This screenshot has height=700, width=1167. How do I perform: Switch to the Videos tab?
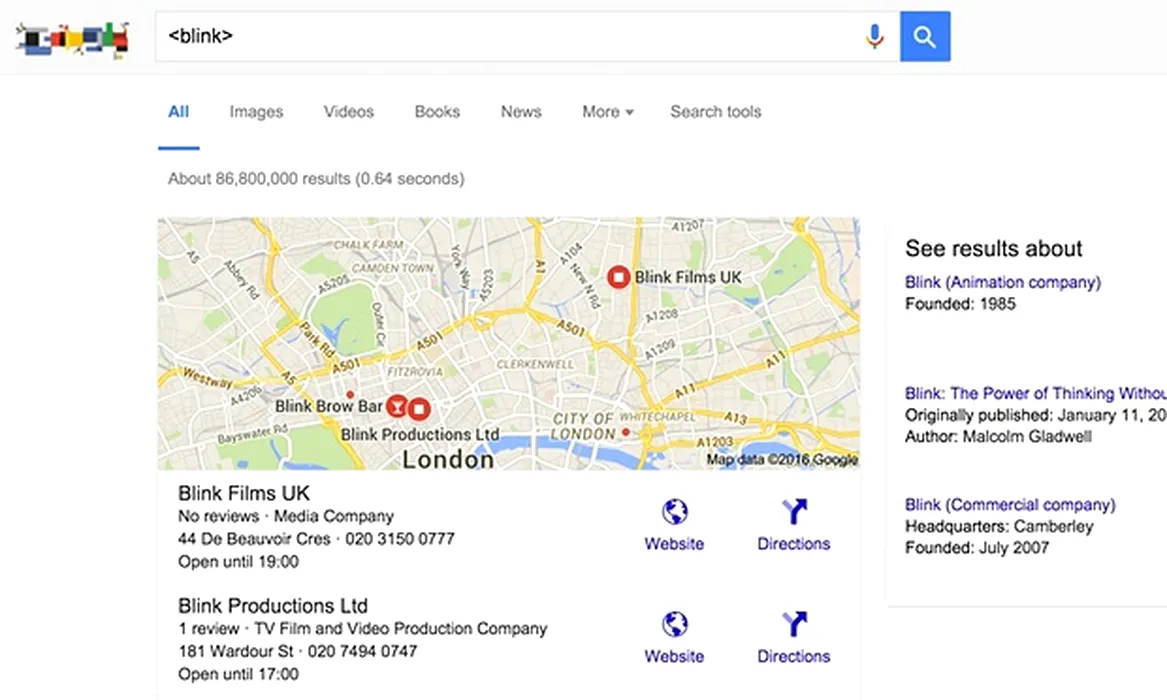(x=348, y=112)
